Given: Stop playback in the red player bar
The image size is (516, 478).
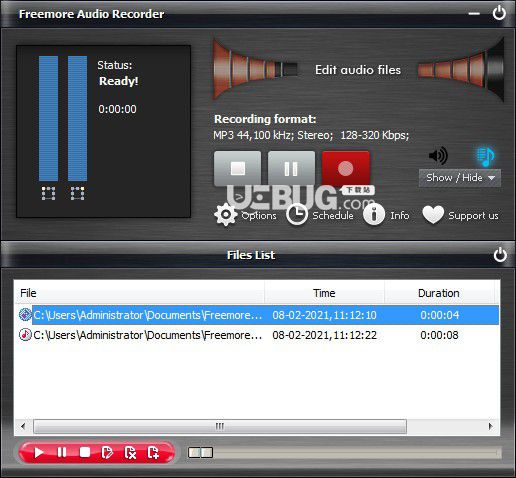Looking at the screenshot, I should pyautogui.click(x=85, y=453).
